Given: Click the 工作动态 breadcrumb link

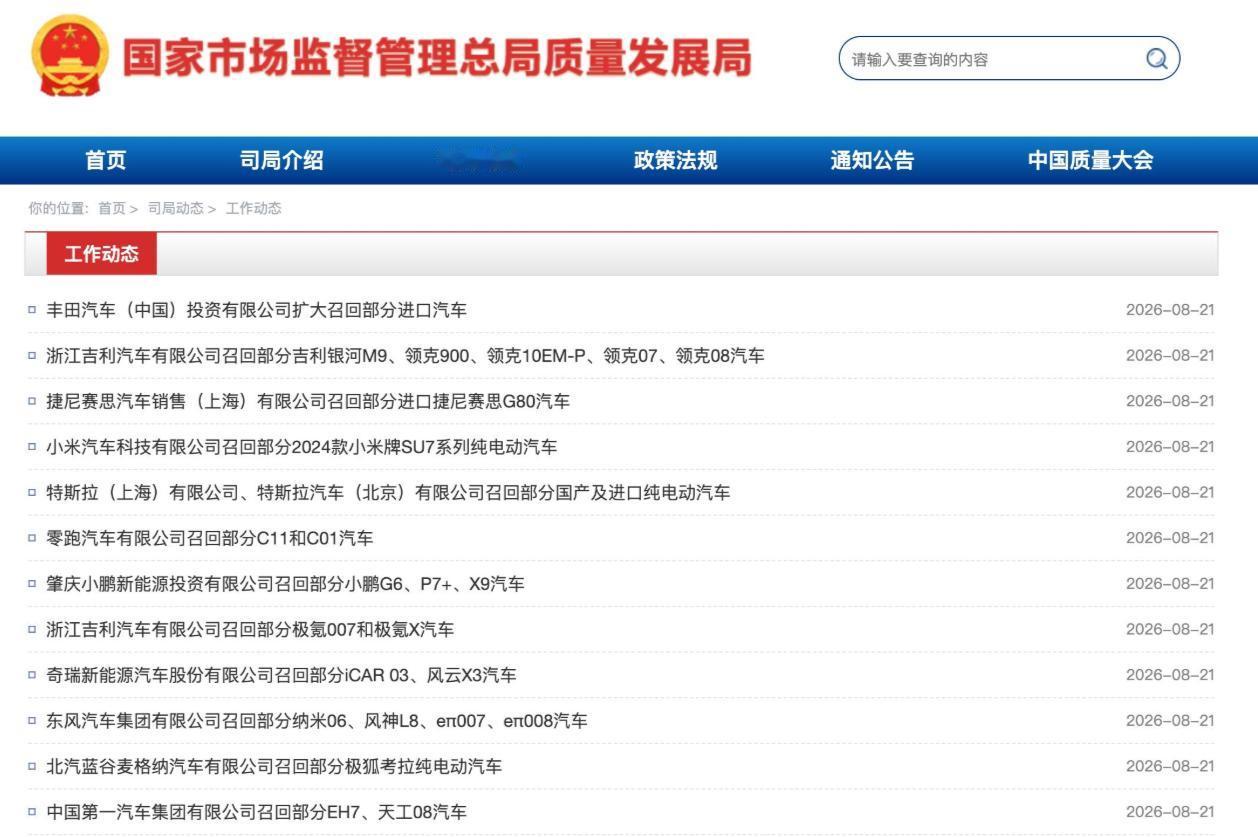Looking at the screenshot, I should 254,208.
